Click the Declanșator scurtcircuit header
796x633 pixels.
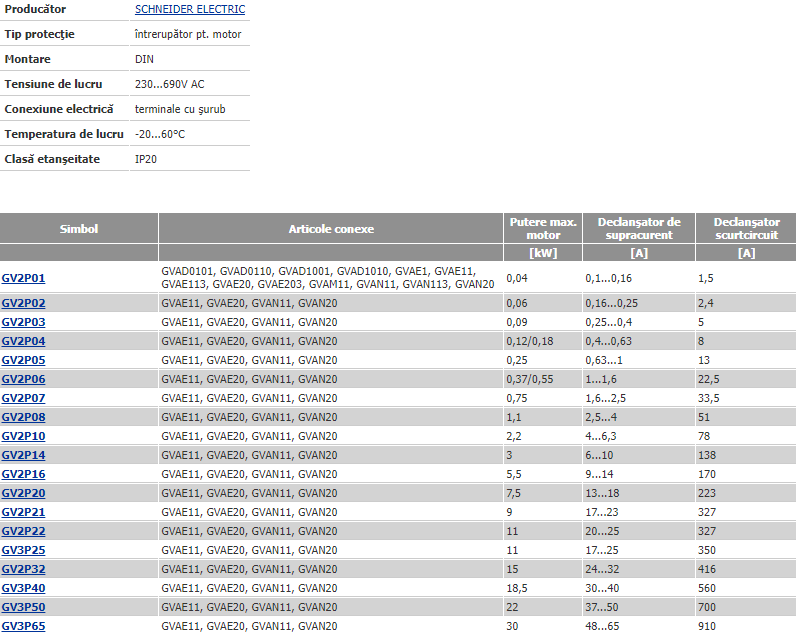tap(746, 229)
